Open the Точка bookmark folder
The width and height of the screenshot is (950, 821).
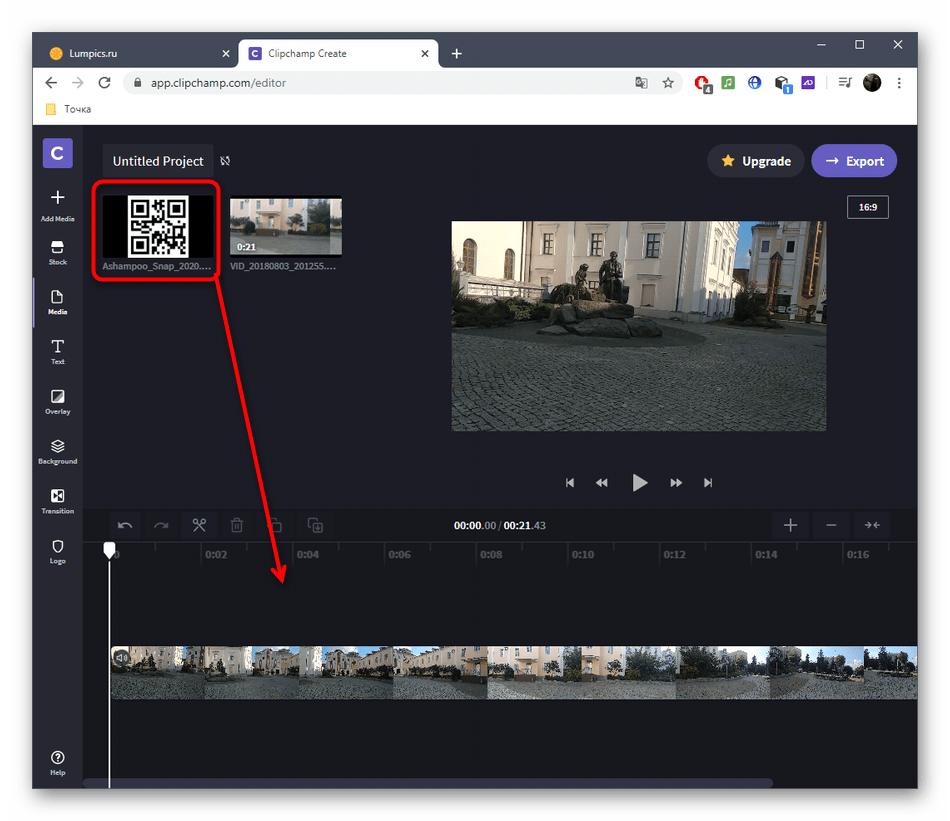68,109
